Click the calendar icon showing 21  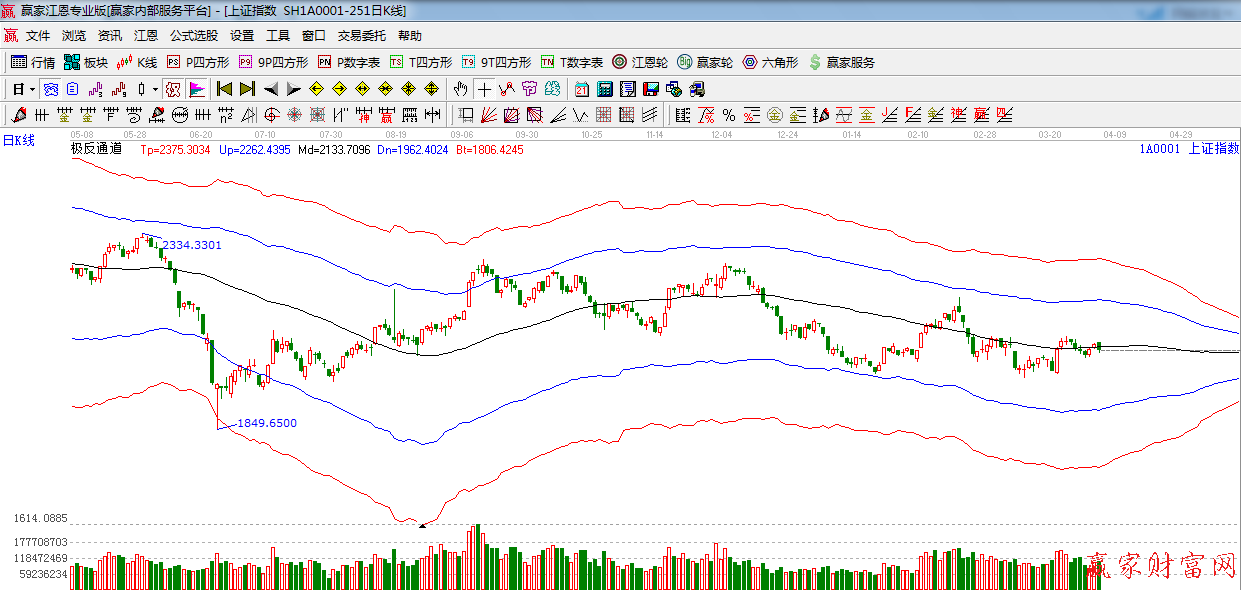(x=581, y=89)
